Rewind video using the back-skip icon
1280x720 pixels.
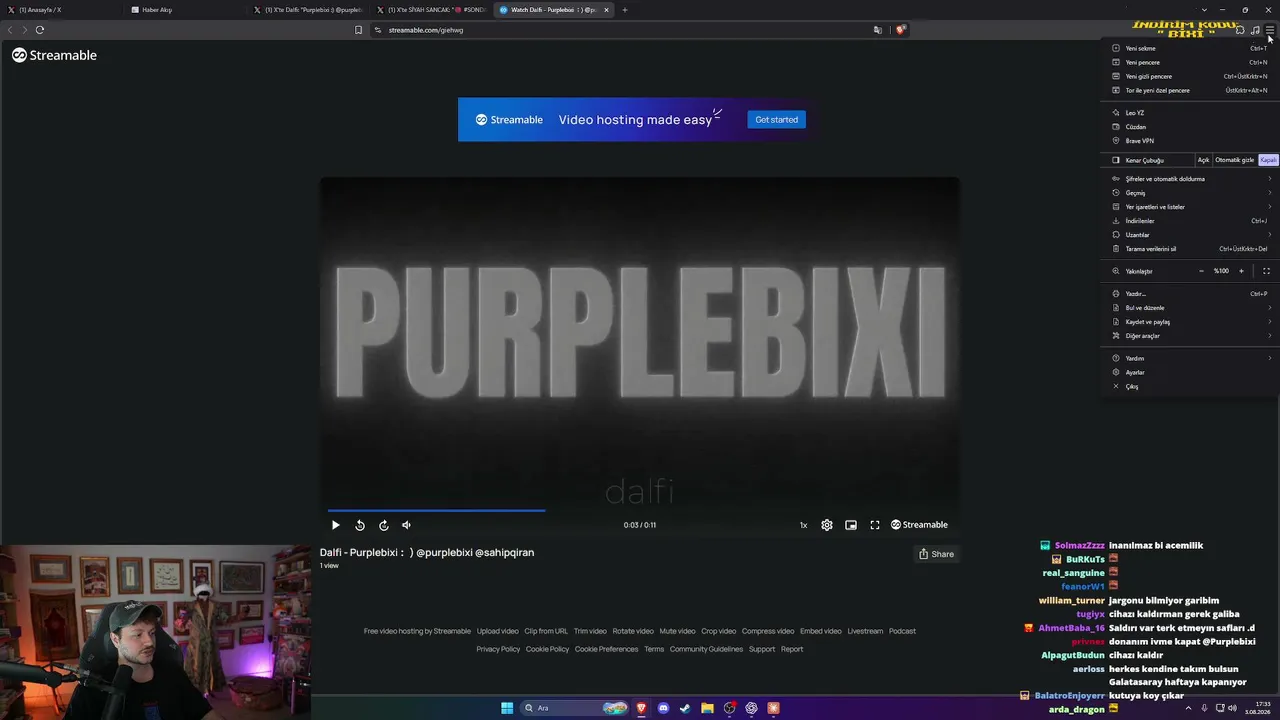tap(360, 525)
